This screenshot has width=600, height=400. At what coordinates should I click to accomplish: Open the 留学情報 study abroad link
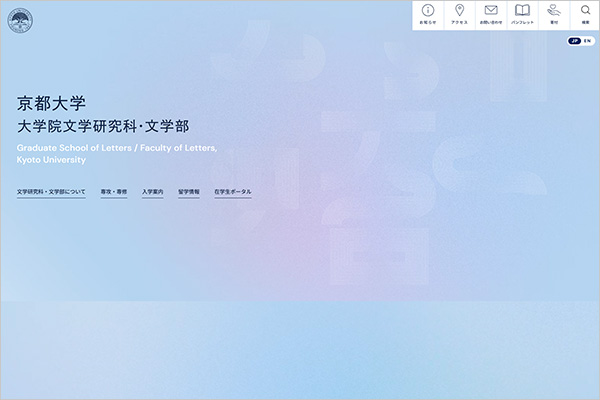pyautogui.click(x=189, y=190)
